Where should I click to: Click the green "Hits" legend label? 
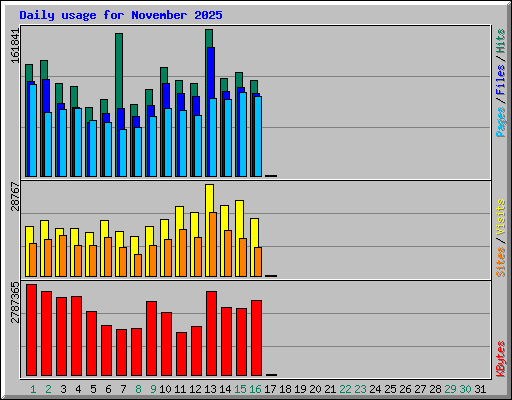coord(500,41)
